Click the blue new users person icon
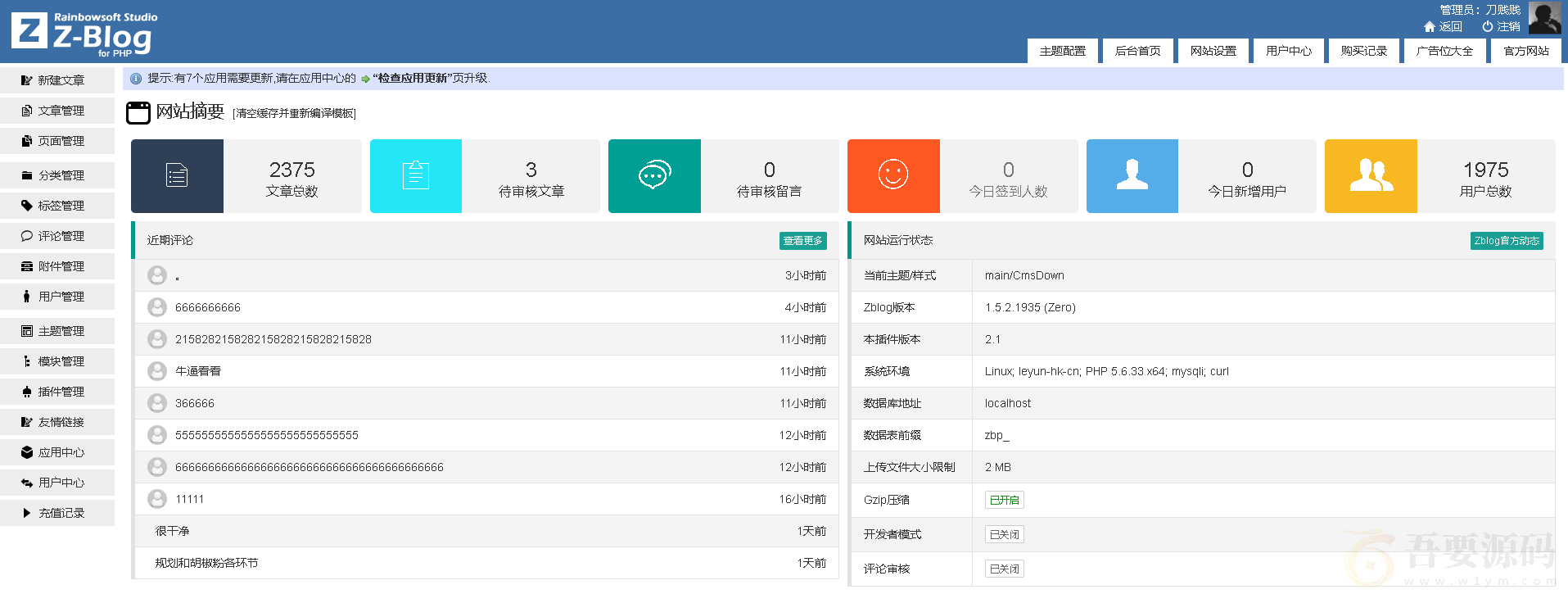 coord(1132,176)
